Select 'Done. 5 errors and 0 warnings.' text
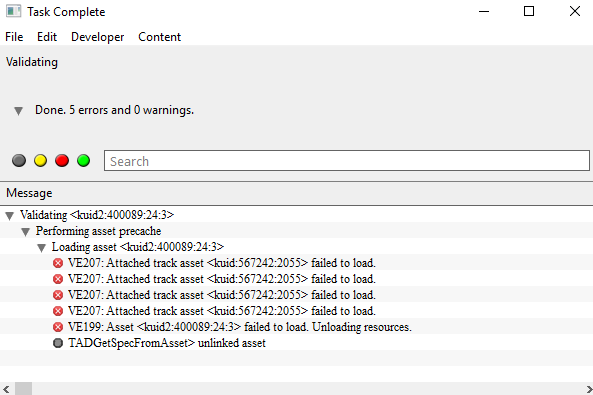593x395 pixels. [x=115, y=110]
